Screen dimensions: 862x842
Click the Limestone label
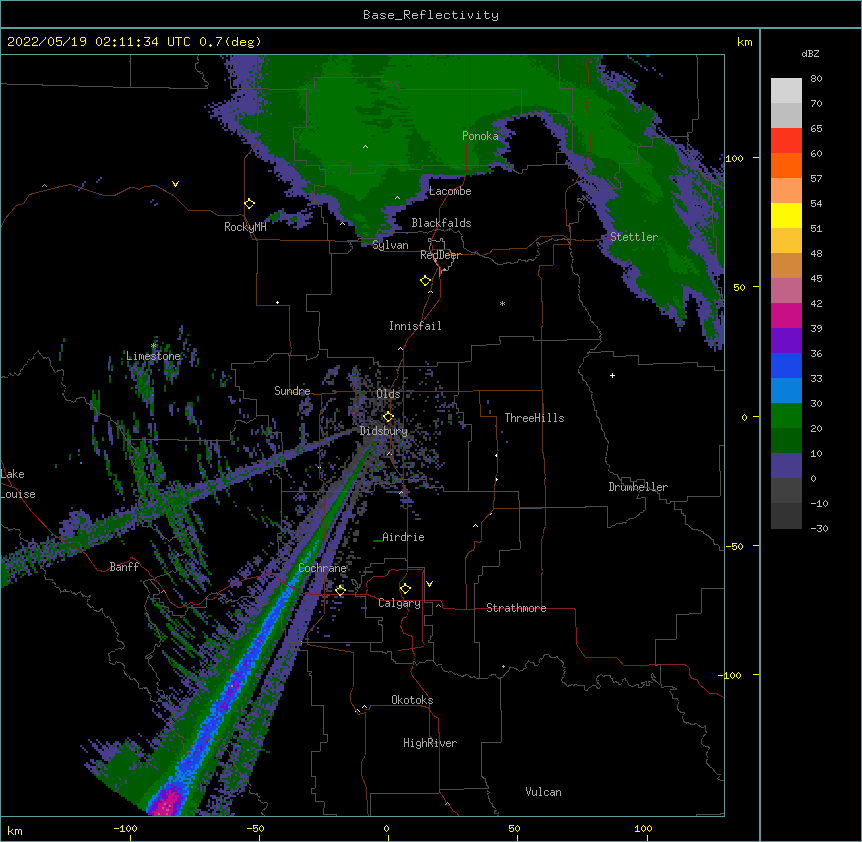pos(153,356)
